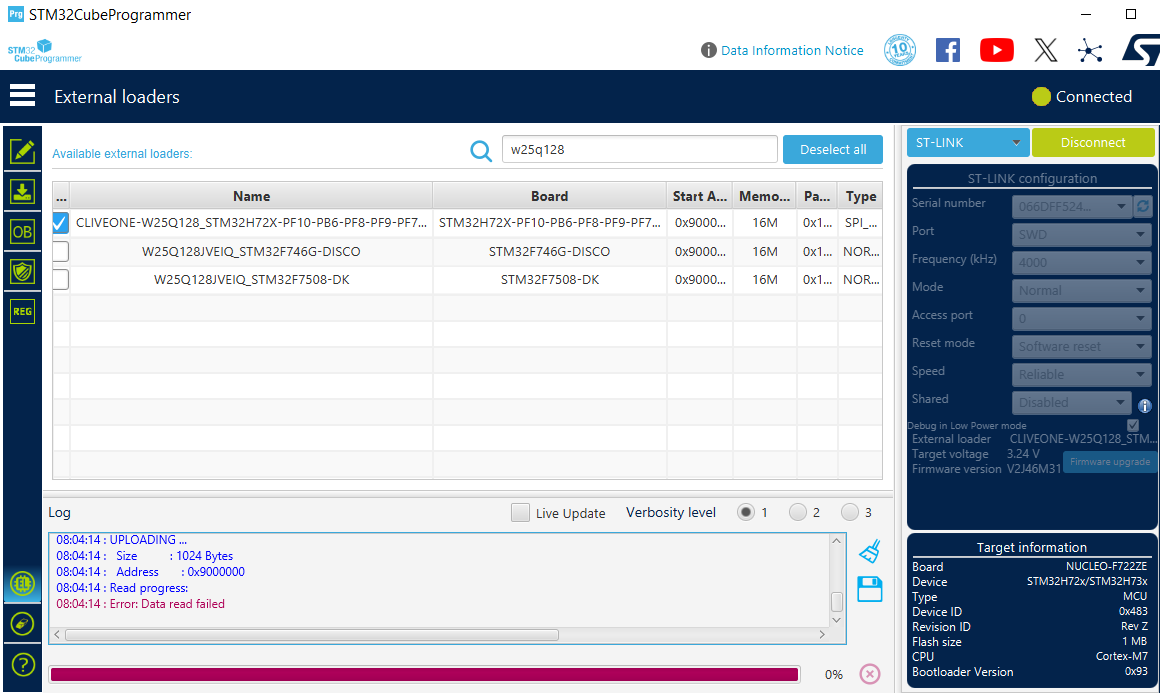Enable Live Update in the log panel
The height and width of the screenshot is (695, 1160).
tap(520, 512)
